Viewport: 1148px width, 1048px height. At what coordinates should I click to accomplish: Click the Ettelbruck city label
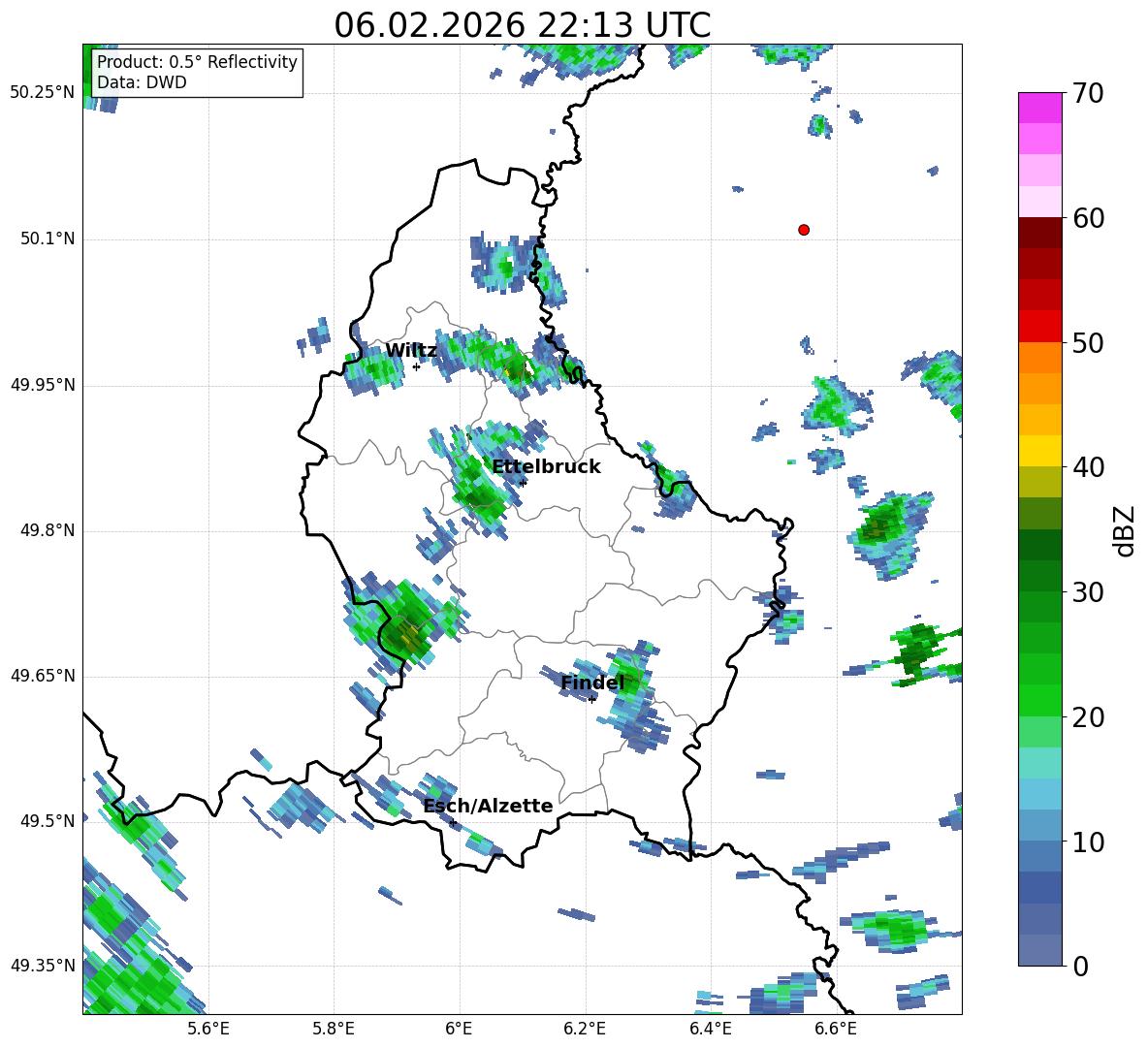546,467
